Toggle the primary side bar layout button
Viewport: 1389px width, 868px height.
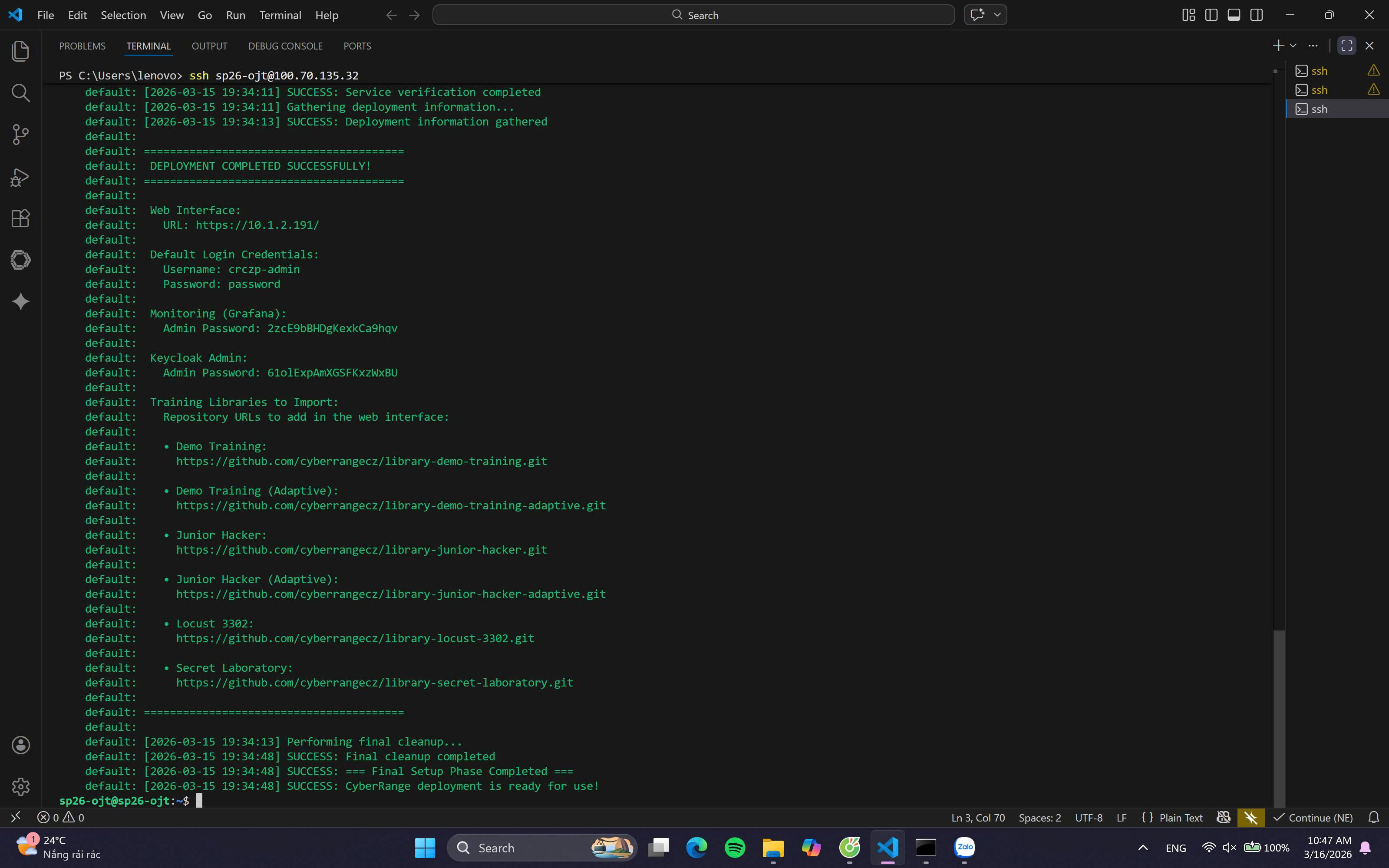click(1211, 15)
